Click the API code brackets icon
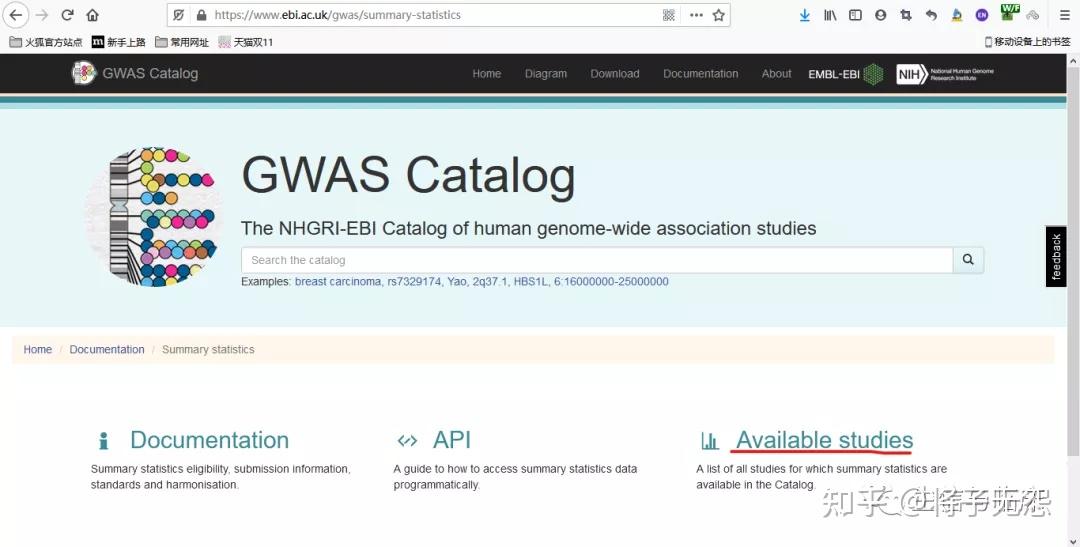The width and height of the screenshot is (1080, 547). click(407, 441)
